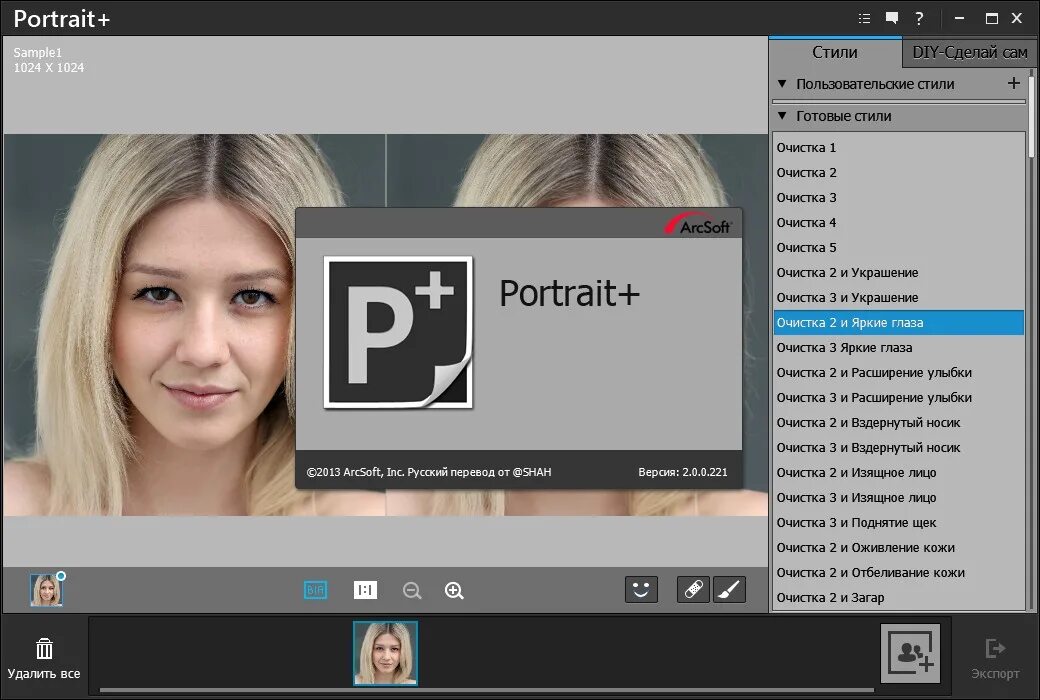Zoom in with the plus magnifier

tap(454, 591)
